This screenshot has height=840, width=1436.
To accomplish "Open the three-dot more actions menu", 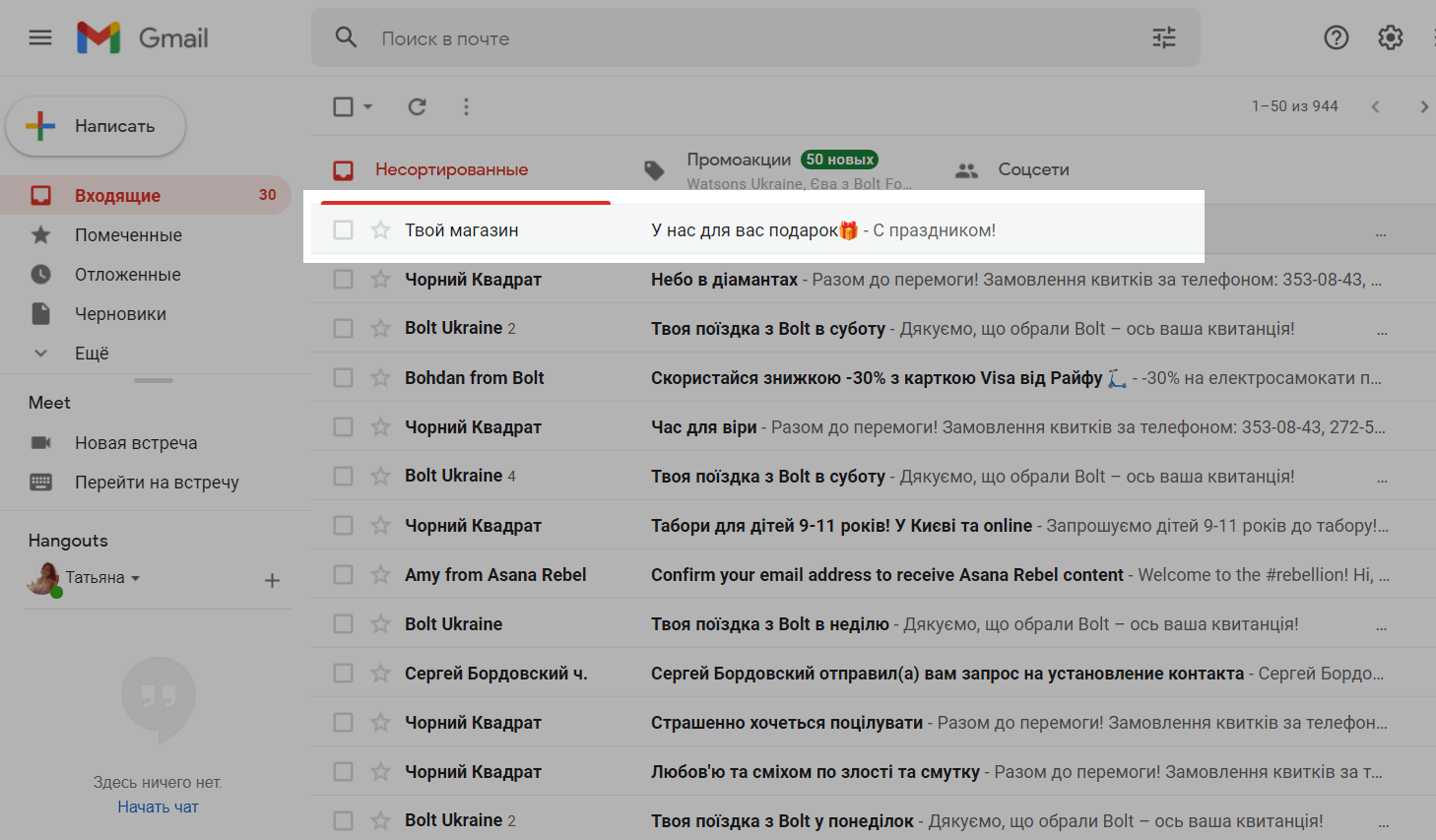I will pyautogui.click(x=466, y=106).
